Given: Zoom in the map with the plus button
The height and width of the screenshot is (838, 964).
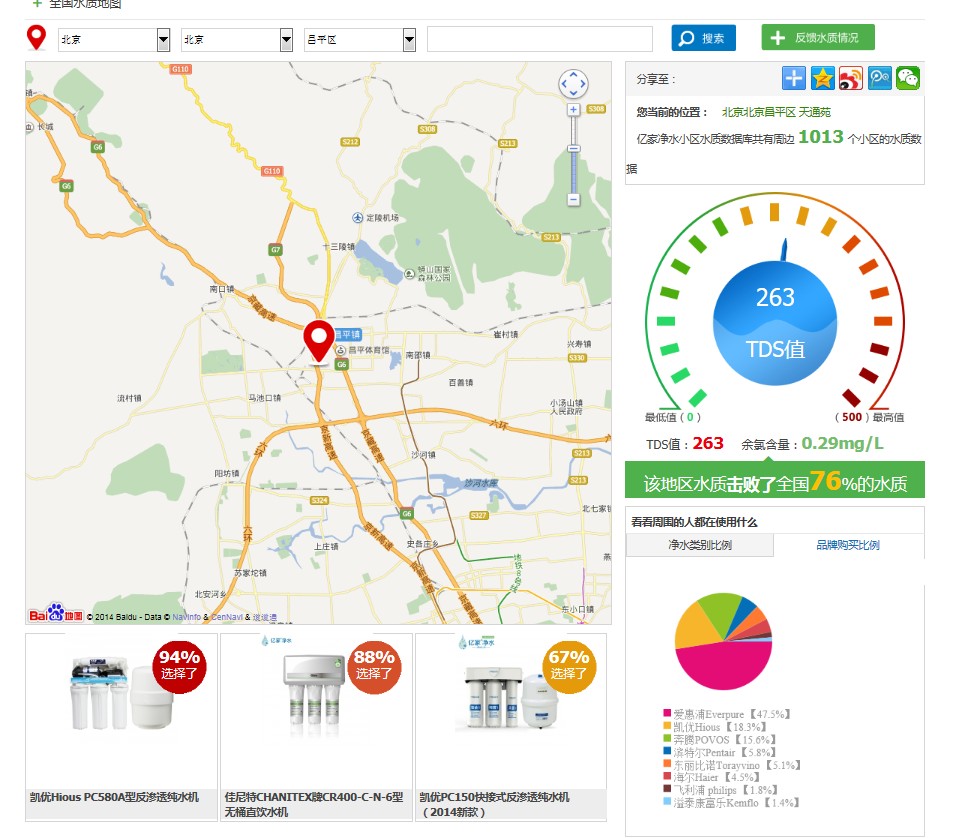Looking at the screenshot, I should click(x=573, y=110).
